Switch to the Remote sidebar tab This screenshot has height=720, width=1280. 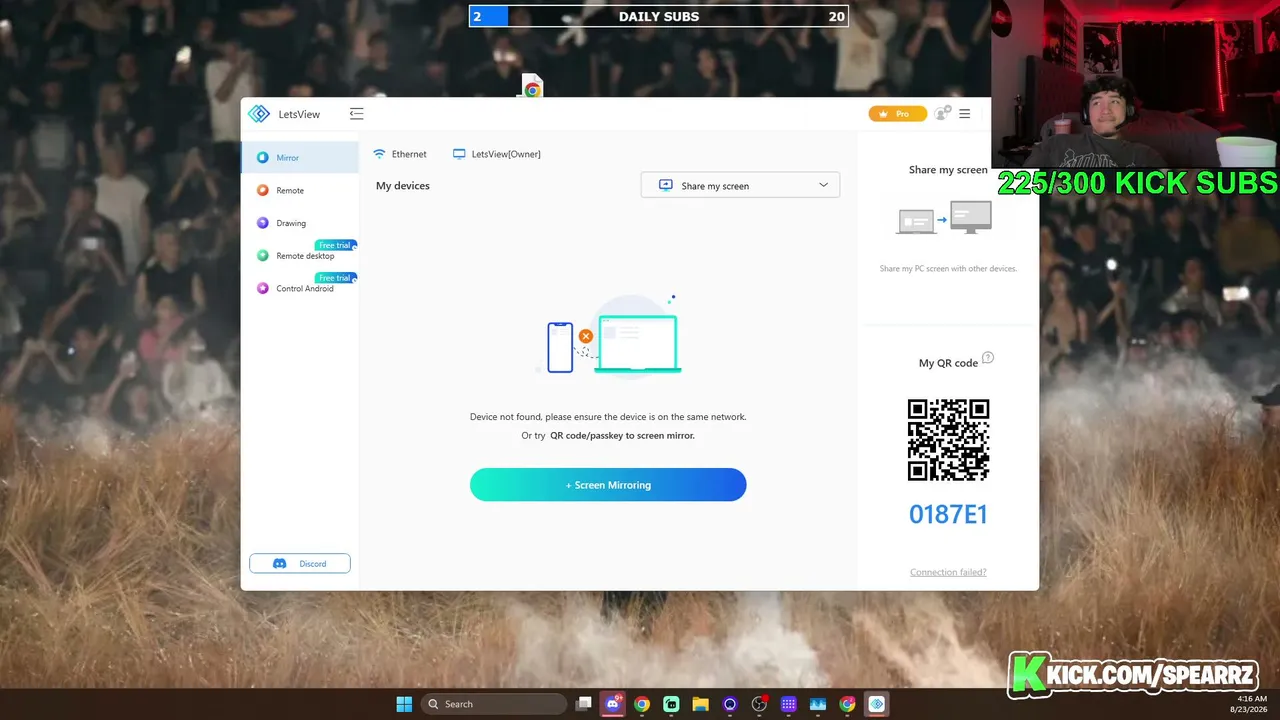(299, 191)
